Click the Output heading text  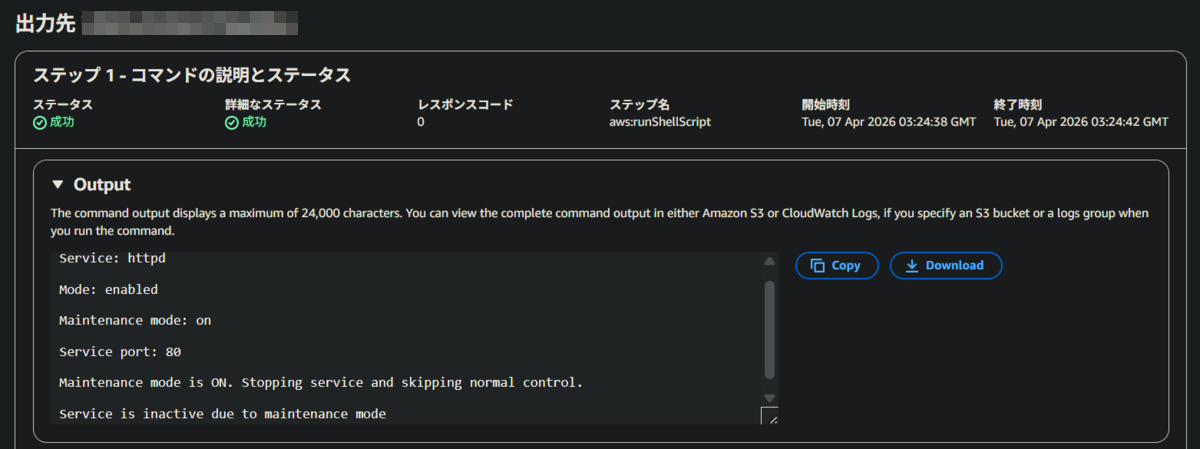pos(102,185)
